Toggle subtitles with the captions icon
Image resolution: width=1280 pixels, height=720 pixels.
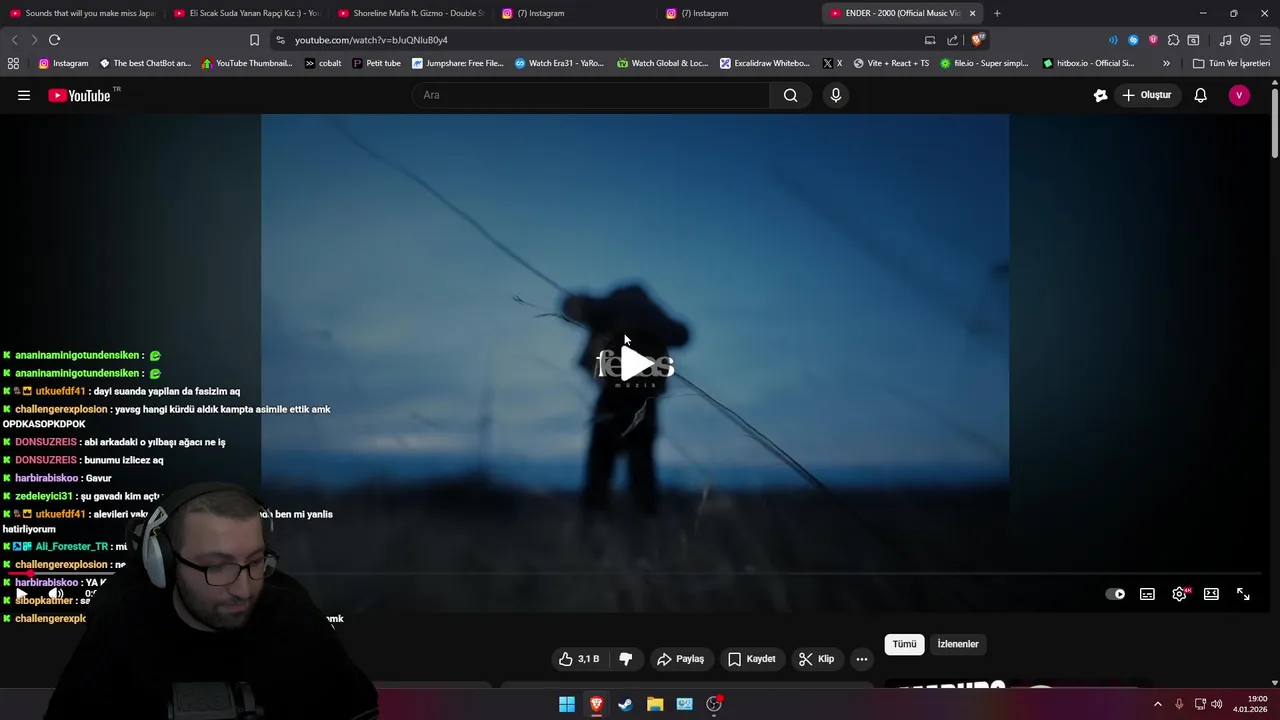pyautogui.click(x=1147, y=594)
